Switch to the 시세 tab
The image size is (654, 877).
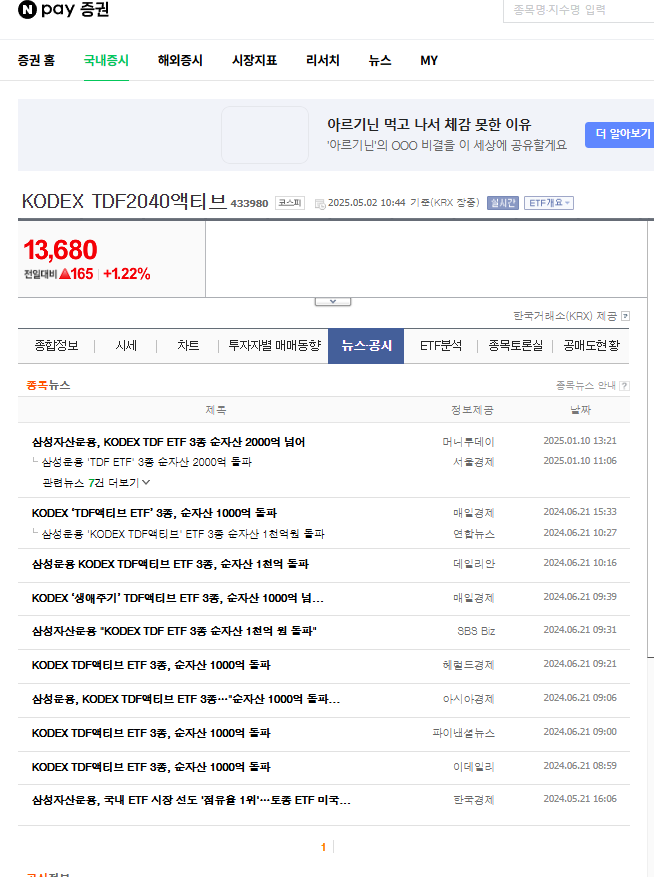(x=126, y=346)
